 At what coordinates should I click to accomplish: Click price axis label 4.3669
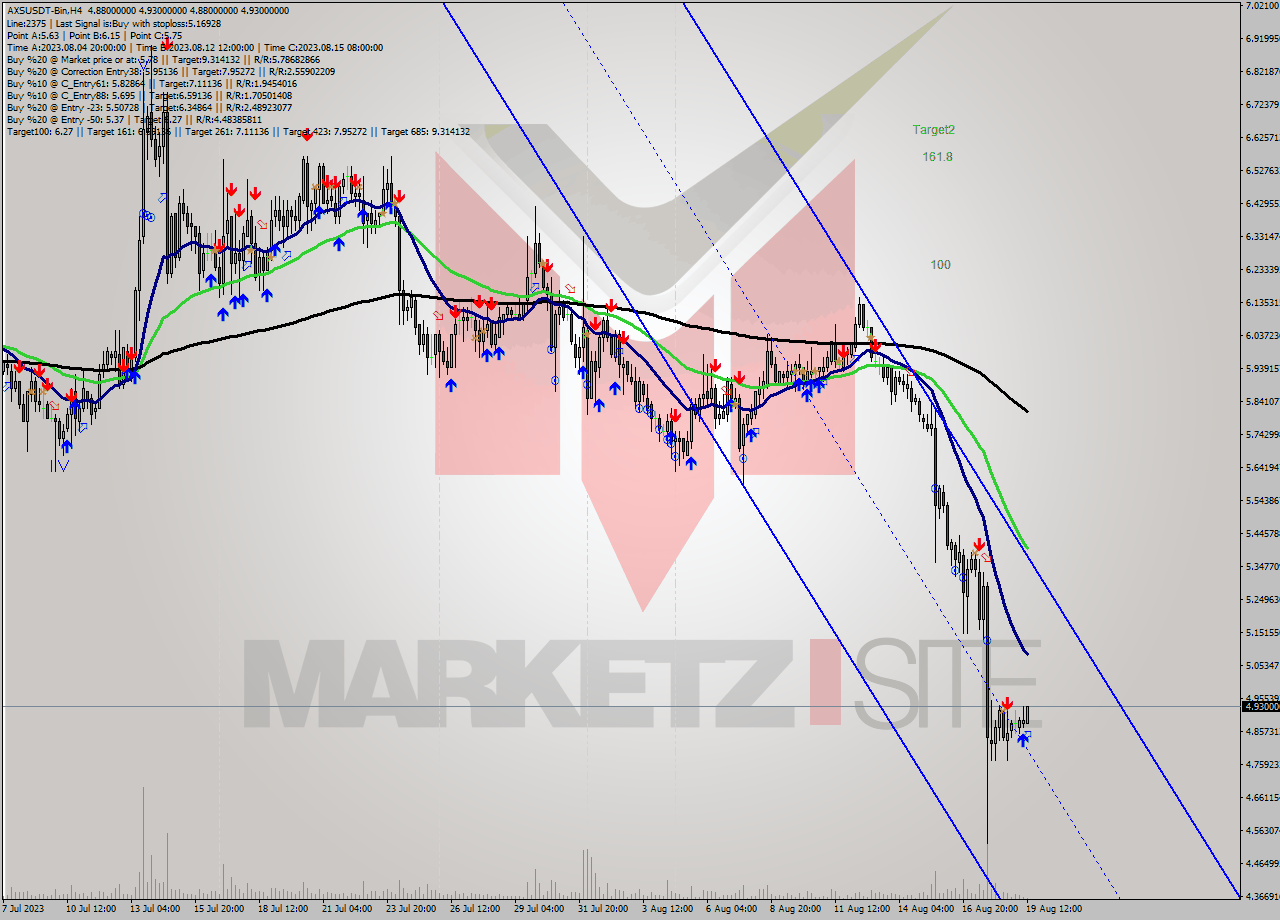tap(1262, 896)
